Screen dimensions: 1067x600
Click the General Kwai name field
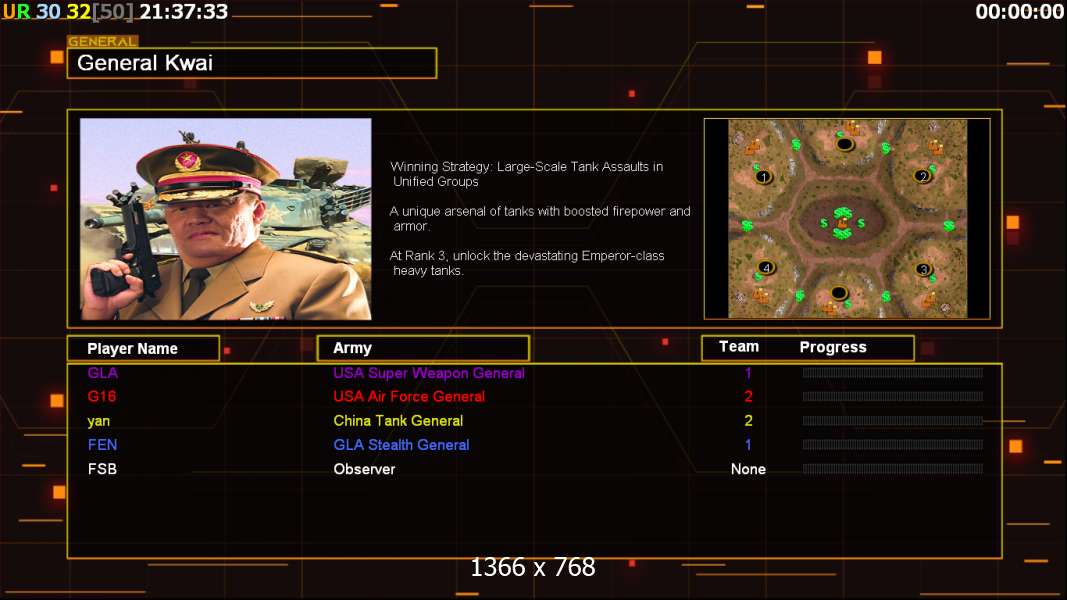[x=252, y=63]
